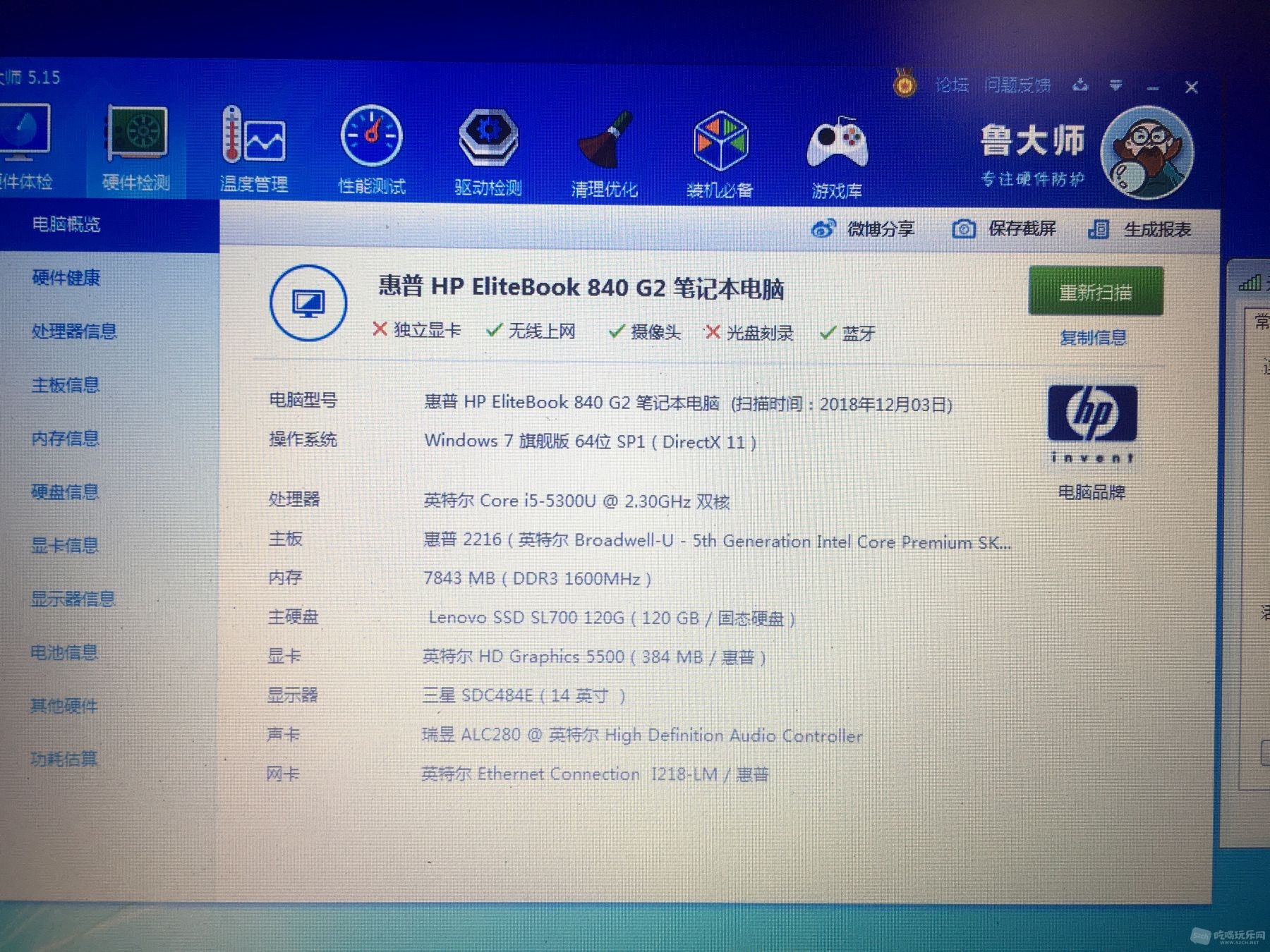Click 微博分享 share text button

(881, 228)
